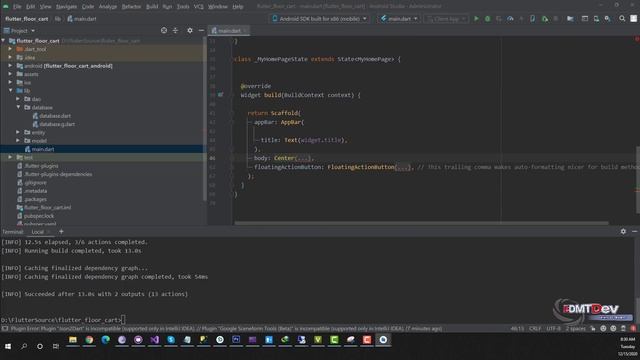Hide the Terminal panel with minus icon
The width and height of the screenshot is (640, 360).
click(x=635, y=231)
